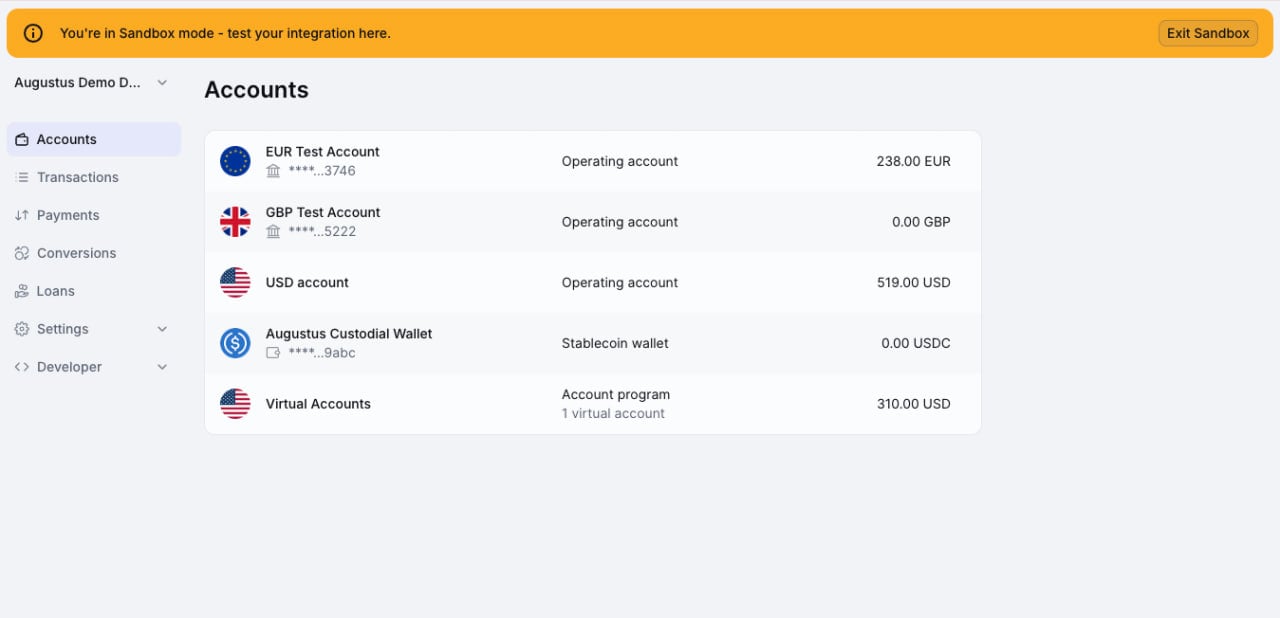Click masked wallet address ****...9abc
1280x618 pixels.
322,353
